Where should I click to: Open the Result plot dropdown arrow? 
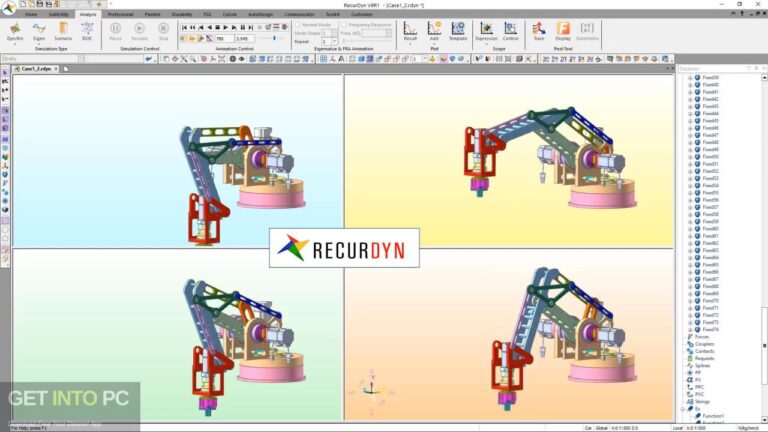[410, 44]
